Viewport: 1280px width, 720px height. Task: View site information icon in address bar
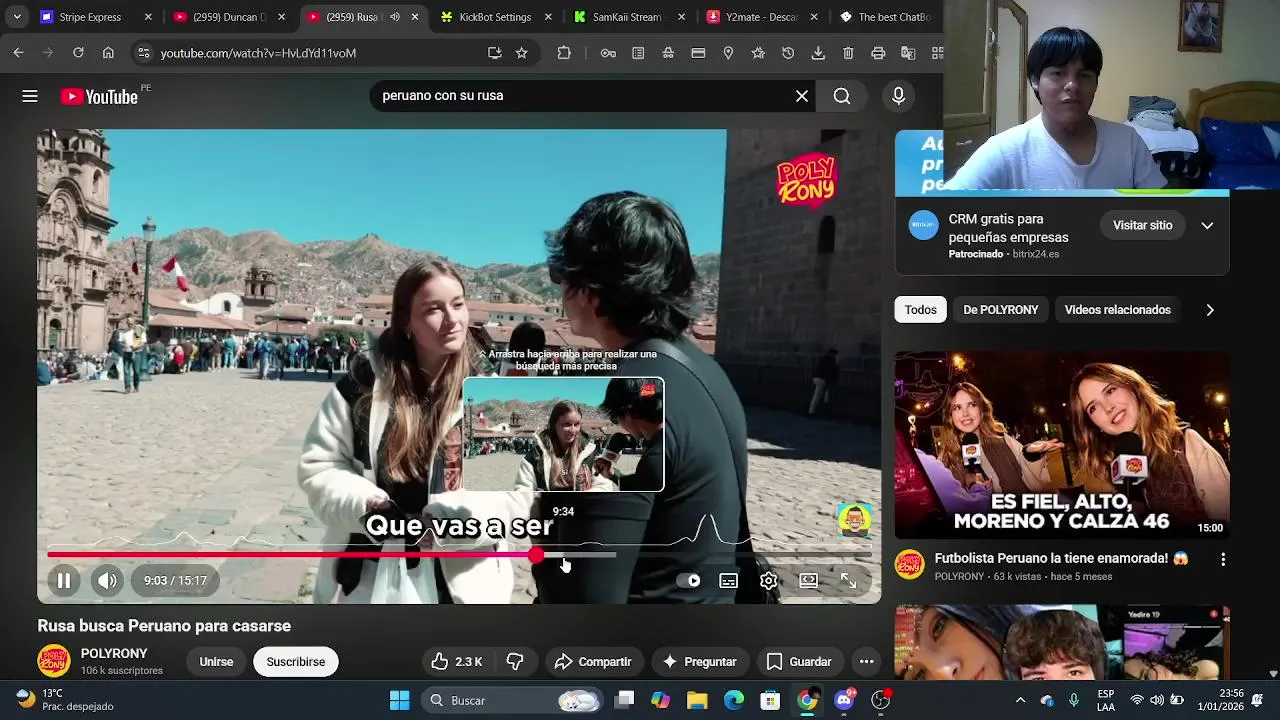(143, 53)
